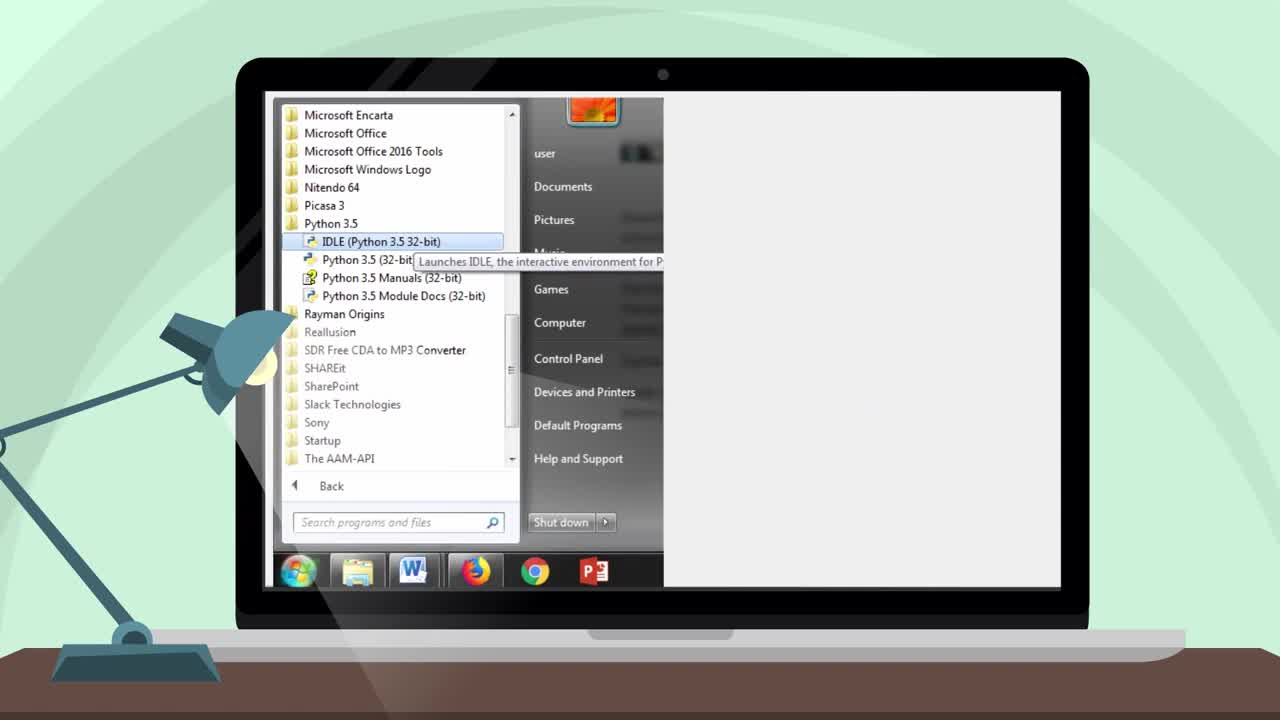Open Computer from the Start menu

pos(560,323)
